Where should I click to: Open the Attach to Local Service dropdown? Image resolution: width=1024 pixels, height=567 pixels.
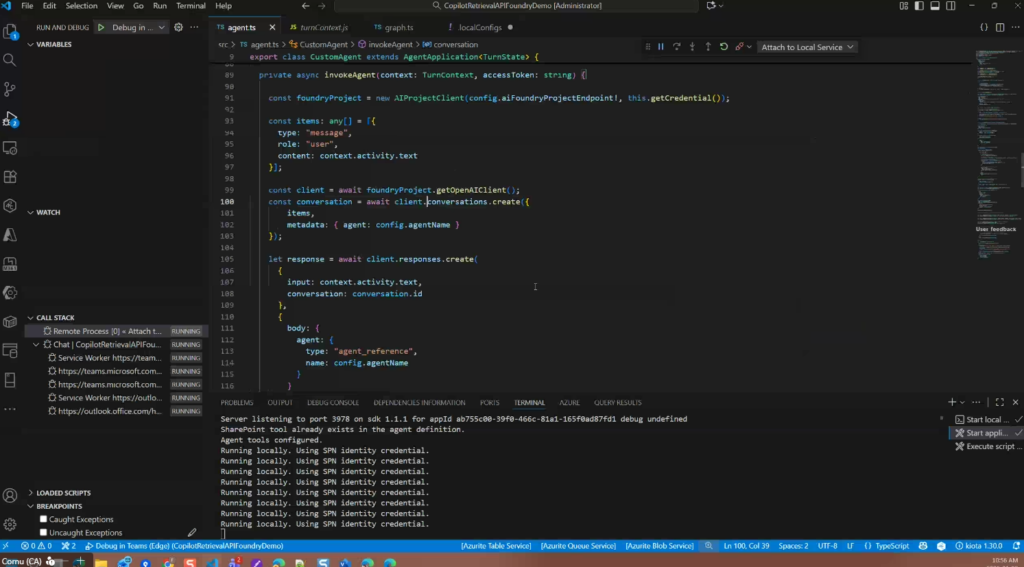coord(808,47)
